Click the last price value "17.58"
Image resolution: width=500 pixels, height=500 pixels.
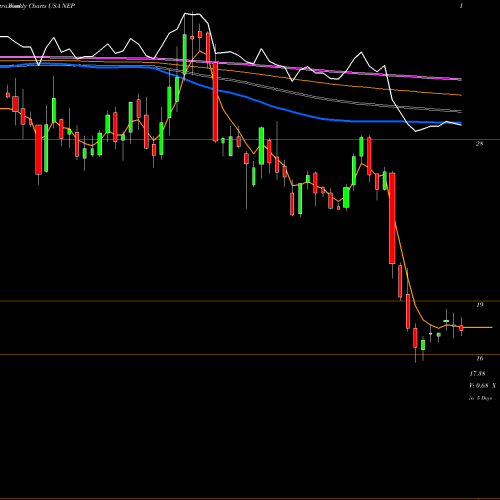(x=477, y=374)
